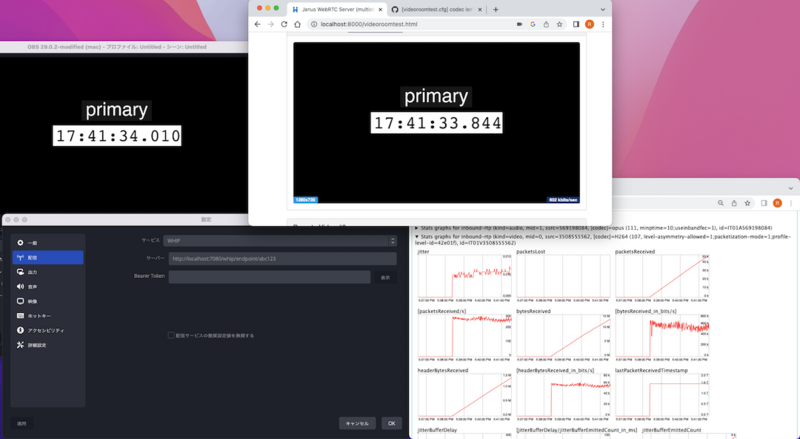Click the Google icon in the address bar

[x=533, y=24]
